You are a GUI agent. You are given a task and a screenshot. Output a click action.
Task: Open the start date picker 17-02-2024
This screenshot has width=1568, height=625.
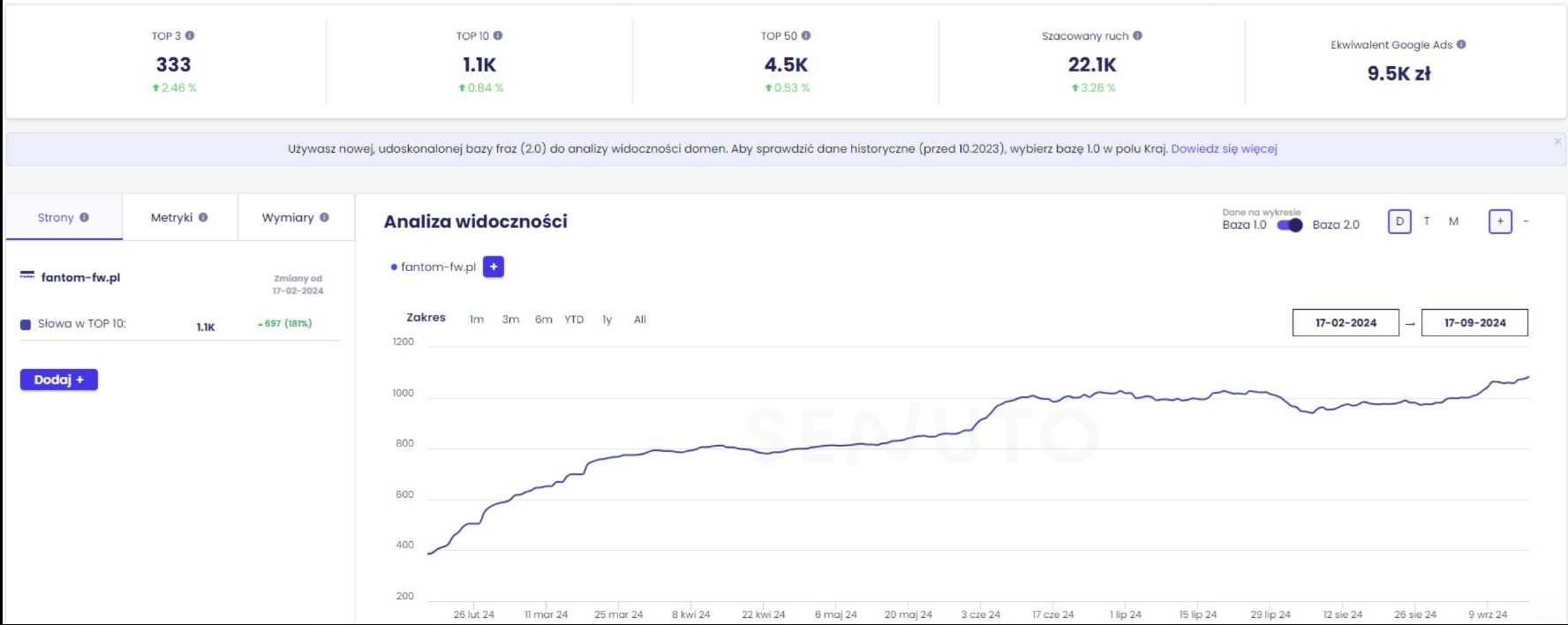tap(1346, 323)
